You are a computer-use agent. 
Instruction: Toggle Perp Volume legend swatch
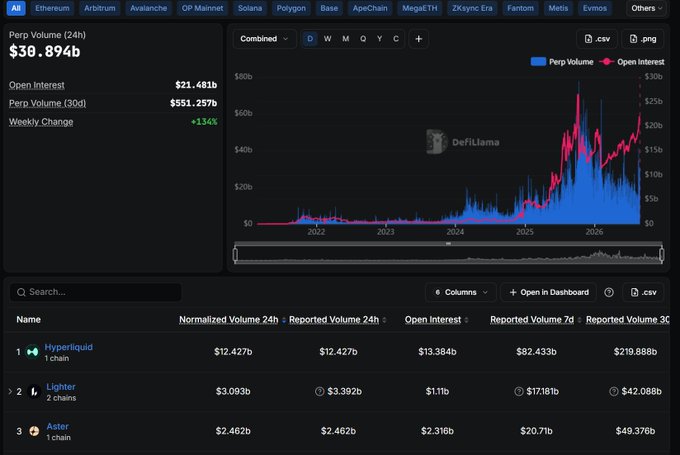(x=538, y=62)
